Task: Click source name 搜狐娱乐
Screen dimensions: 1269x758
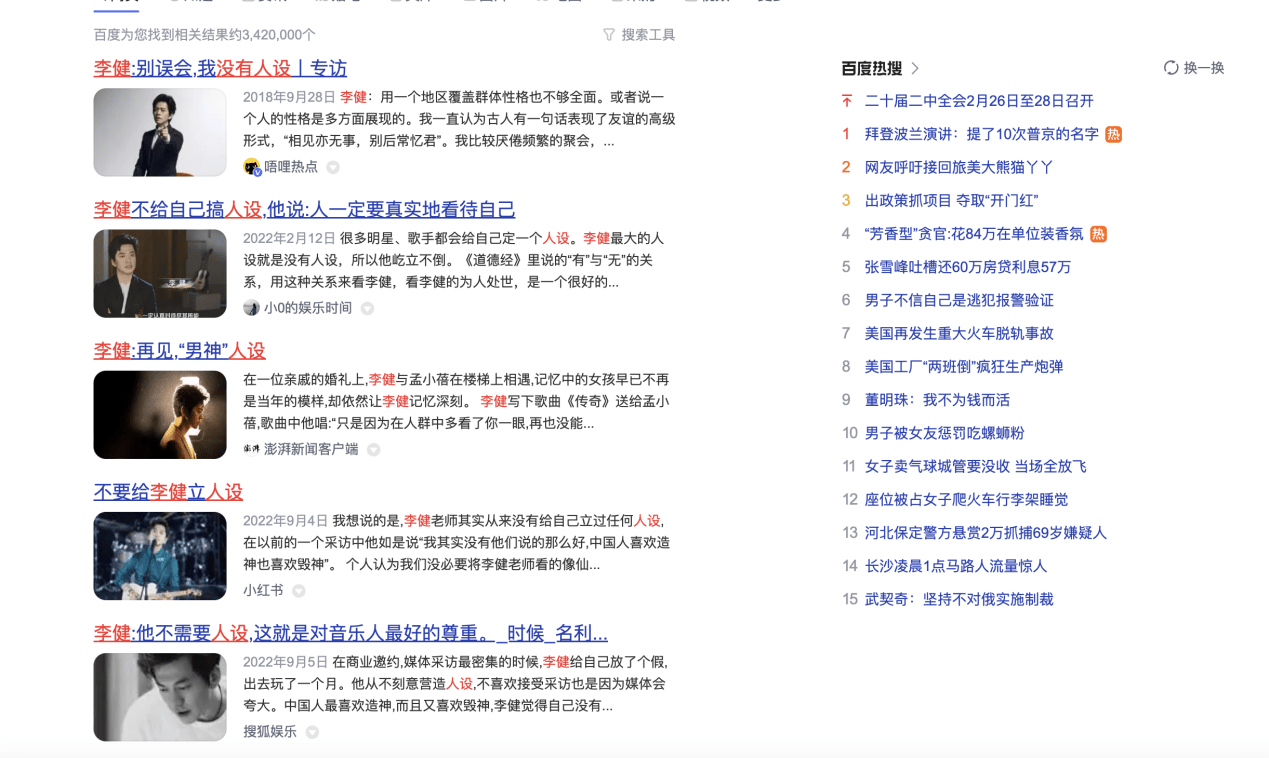Action: [x=270, y=732]
